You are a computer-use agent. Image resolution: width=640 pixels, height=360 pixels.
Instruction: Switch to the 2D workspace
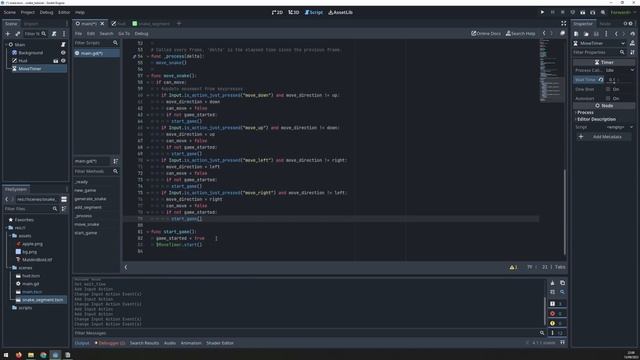[277, 12]
